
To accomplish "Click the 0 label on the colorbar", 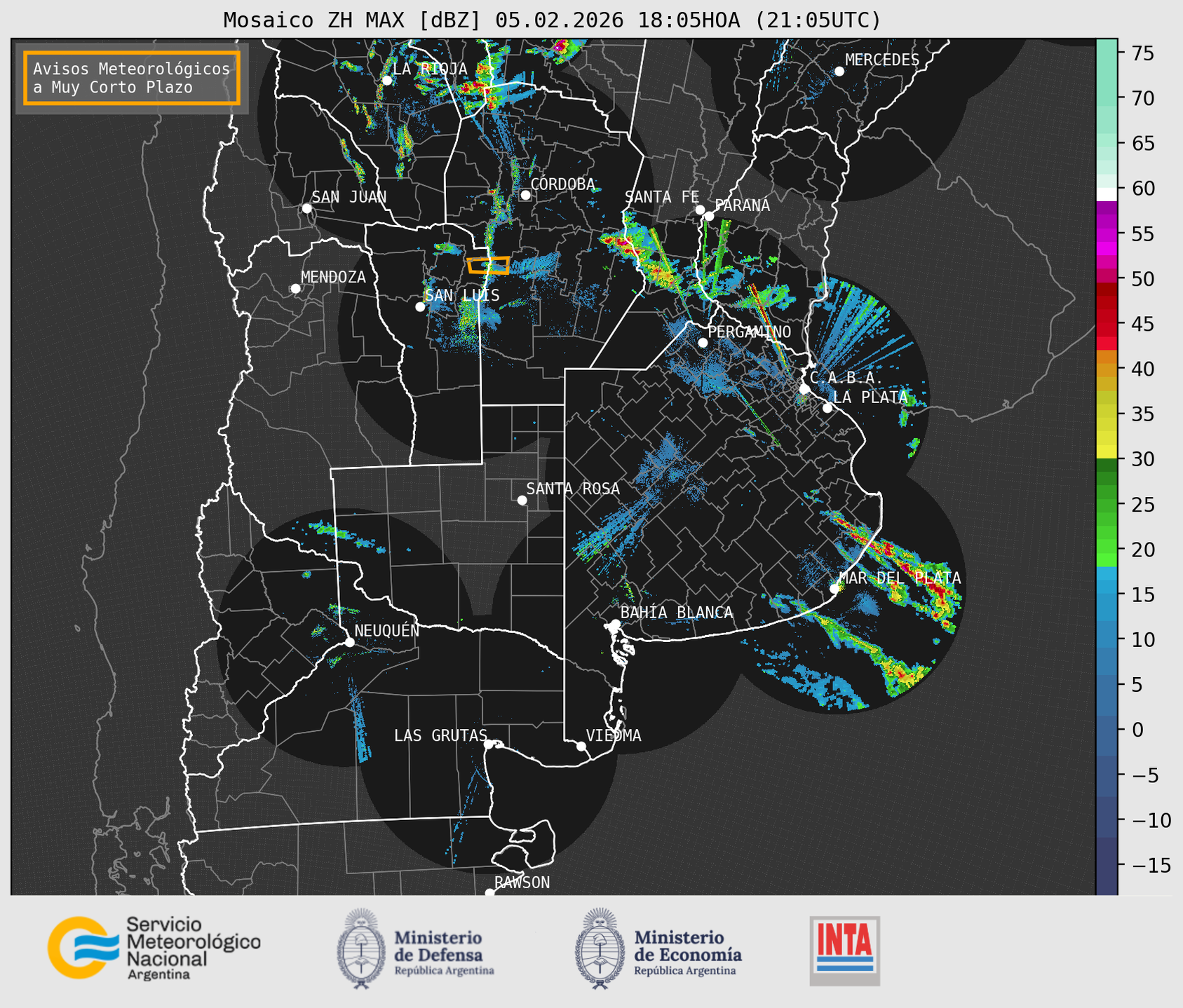I will tap(1137, 730).
